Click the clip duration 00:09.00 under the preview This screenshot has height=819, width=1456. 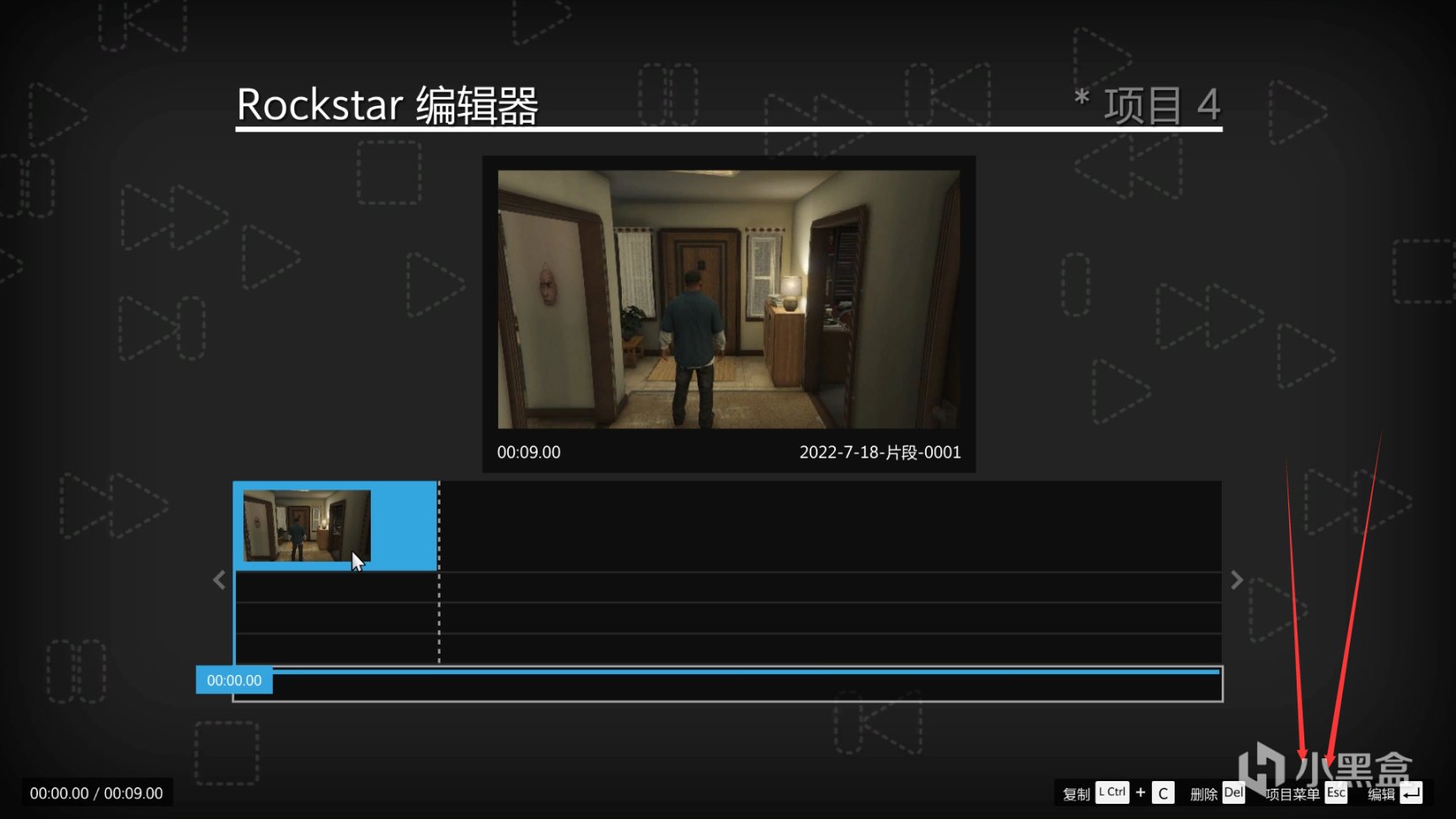point(528,452)
